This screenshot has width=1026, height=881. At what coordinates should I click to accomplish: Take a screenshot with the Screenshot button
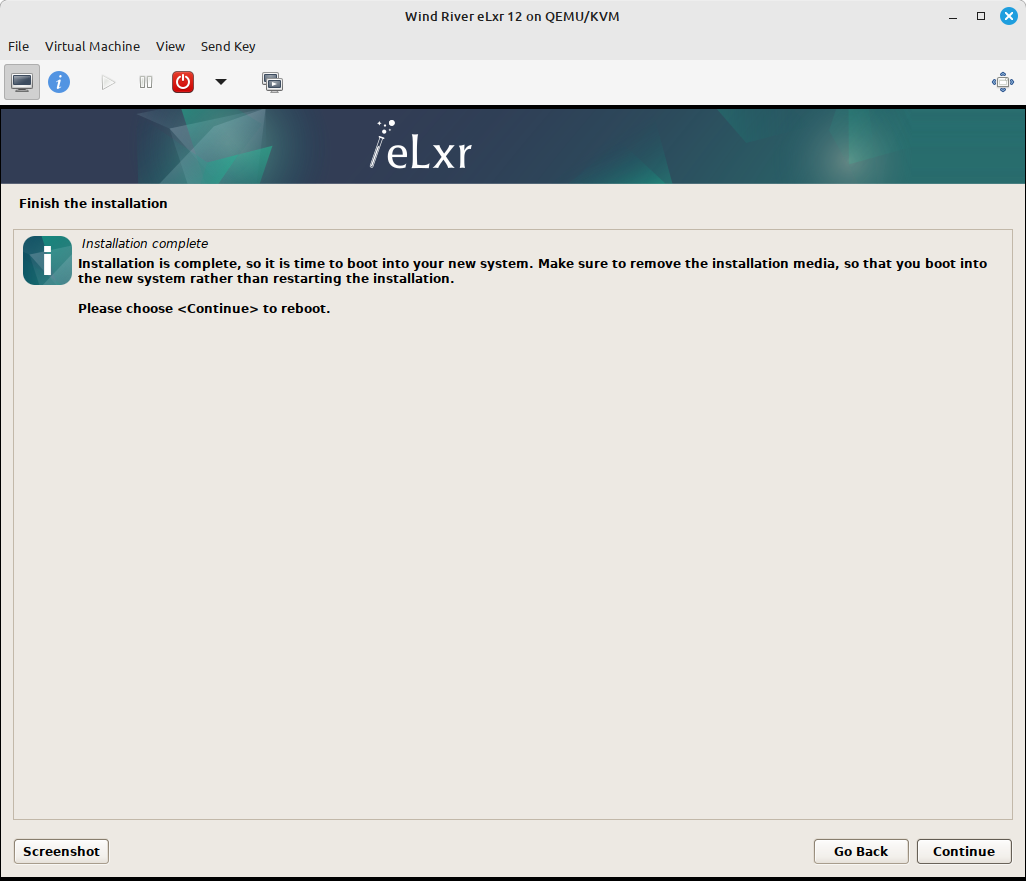pos(60,851)
